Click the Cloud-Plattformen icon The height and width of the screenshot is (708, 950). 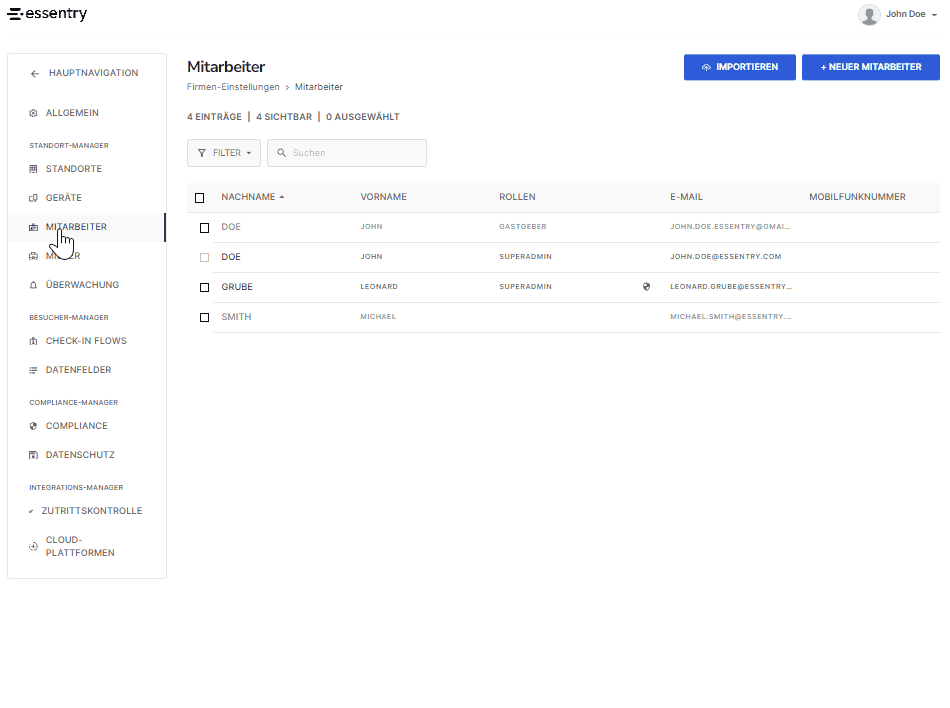click(33, 546)
